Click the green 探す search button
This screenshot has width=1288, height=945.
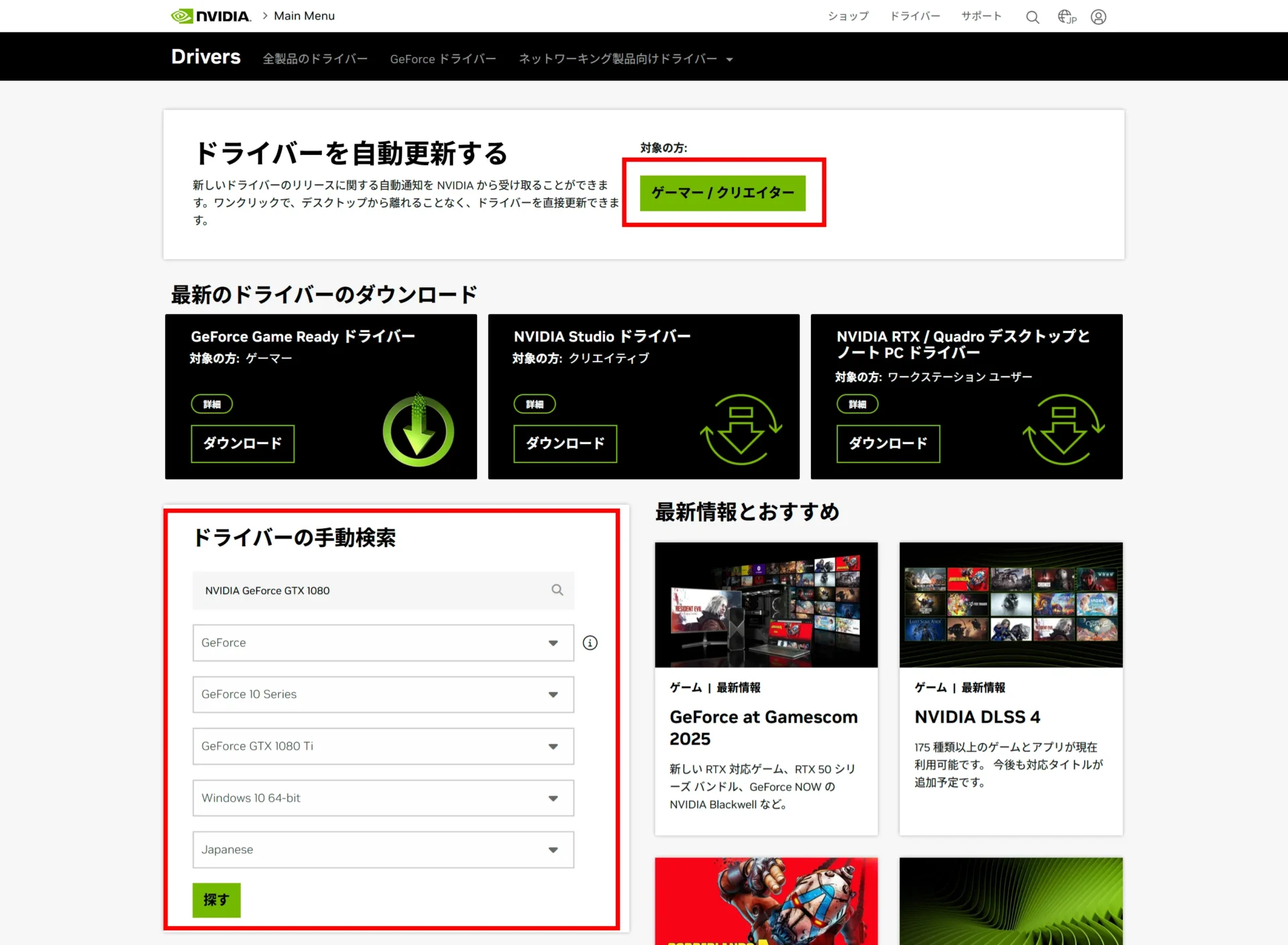click(216, 900)
